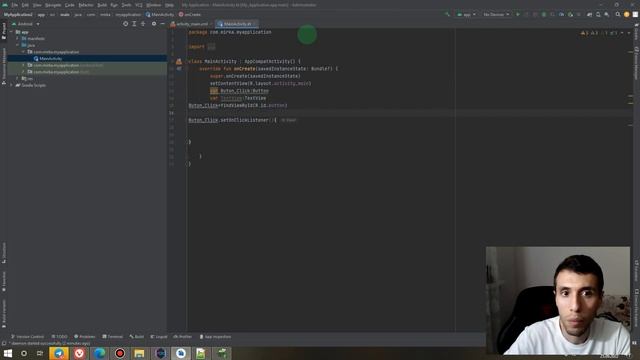Open the Help menu
Image resolution: width=640 pixels, height=360 pixels.
170,5
